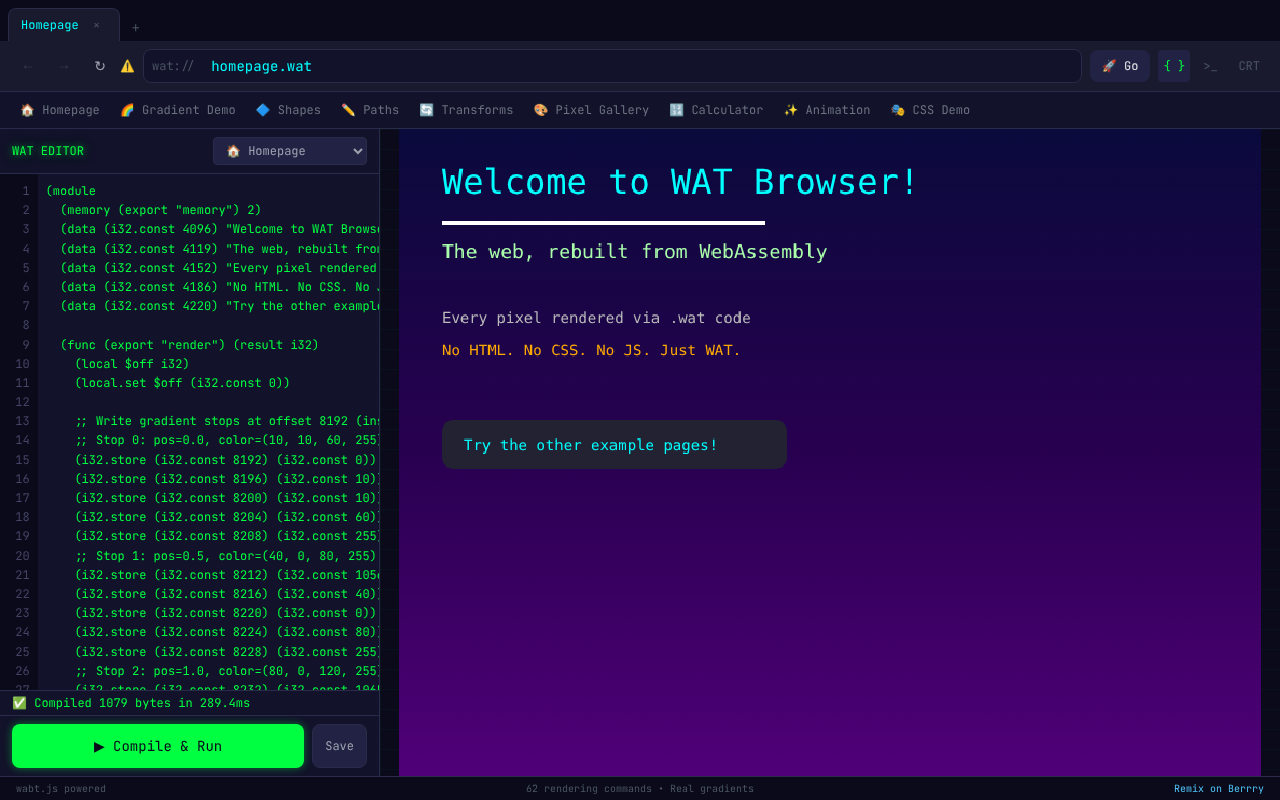1280x800 pixels.
Task: Open the terminal console icon
Action: pyautogui.click(x=1210, y=66)
